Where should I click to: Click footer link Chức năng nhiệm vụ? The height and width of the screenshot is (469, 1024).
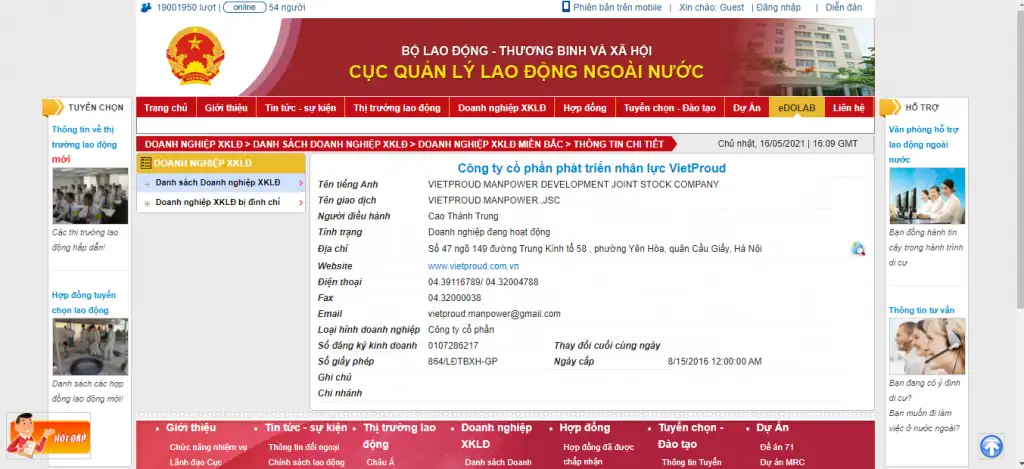click(x=208, y=447)
